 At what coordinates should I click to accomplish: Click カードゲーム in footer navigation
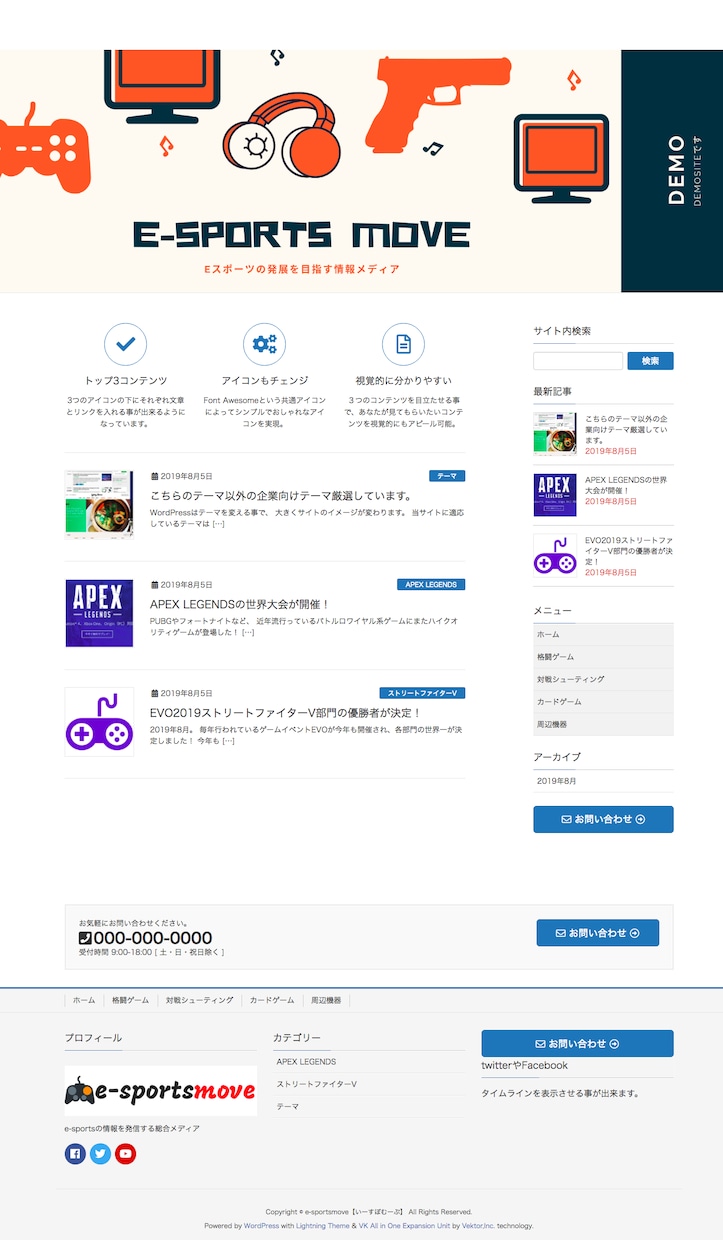272,1000
